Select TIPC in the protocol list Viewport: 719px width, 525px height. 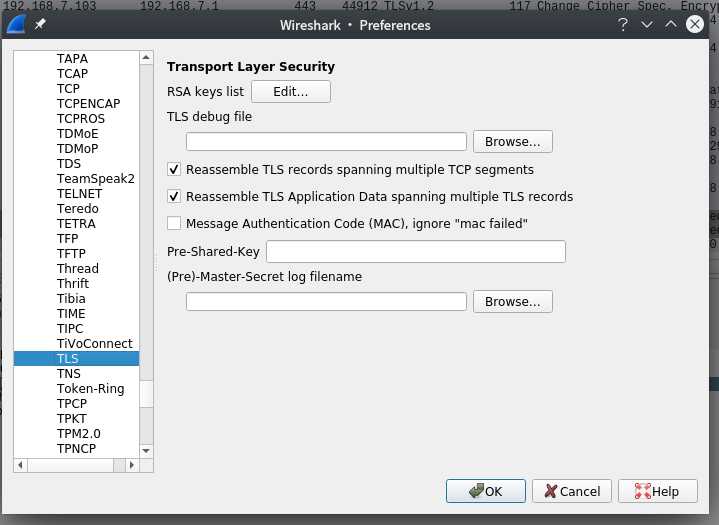(x=70, y=329)
